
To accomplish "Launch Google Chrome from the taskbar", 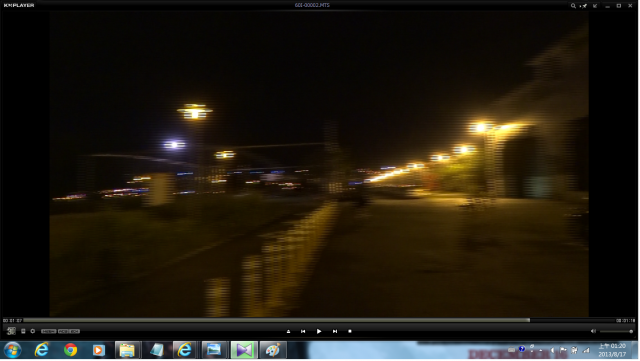I will coord(71,350).
